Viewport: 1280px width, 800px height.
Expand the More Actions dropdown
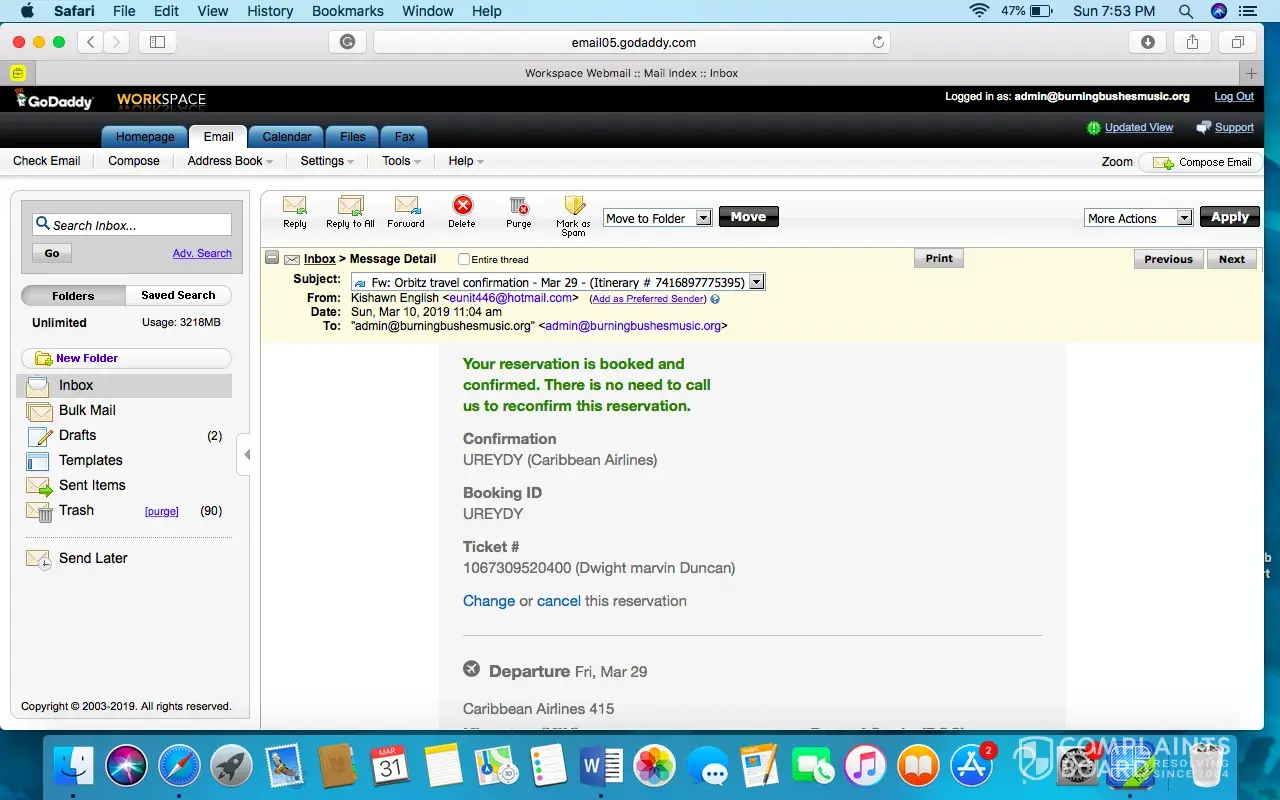click(x=1184, y=218)
